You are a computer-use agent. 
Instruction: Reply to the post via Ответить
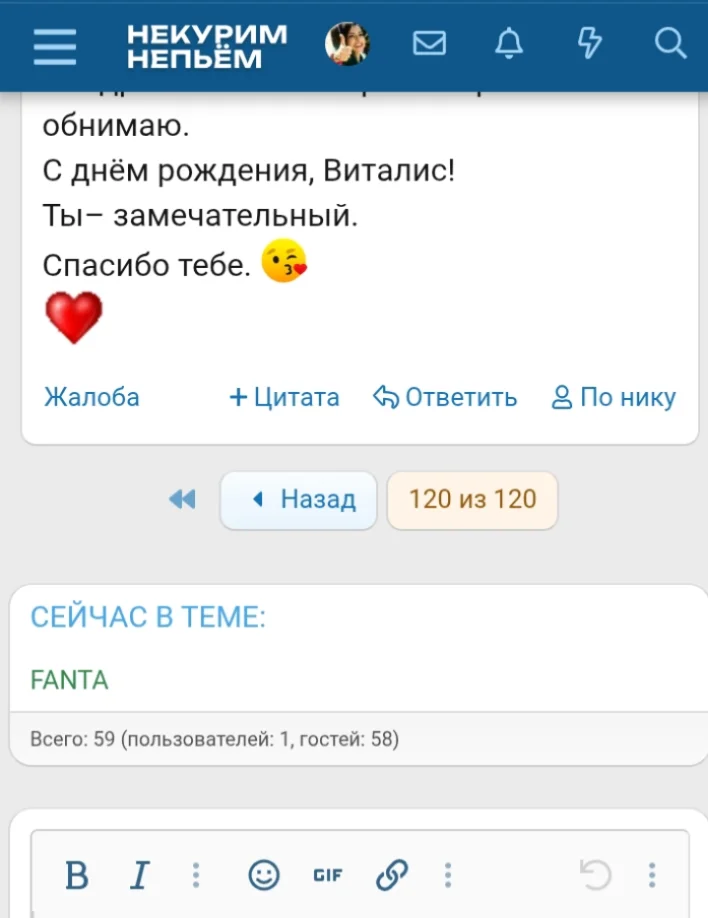[447, 397]
